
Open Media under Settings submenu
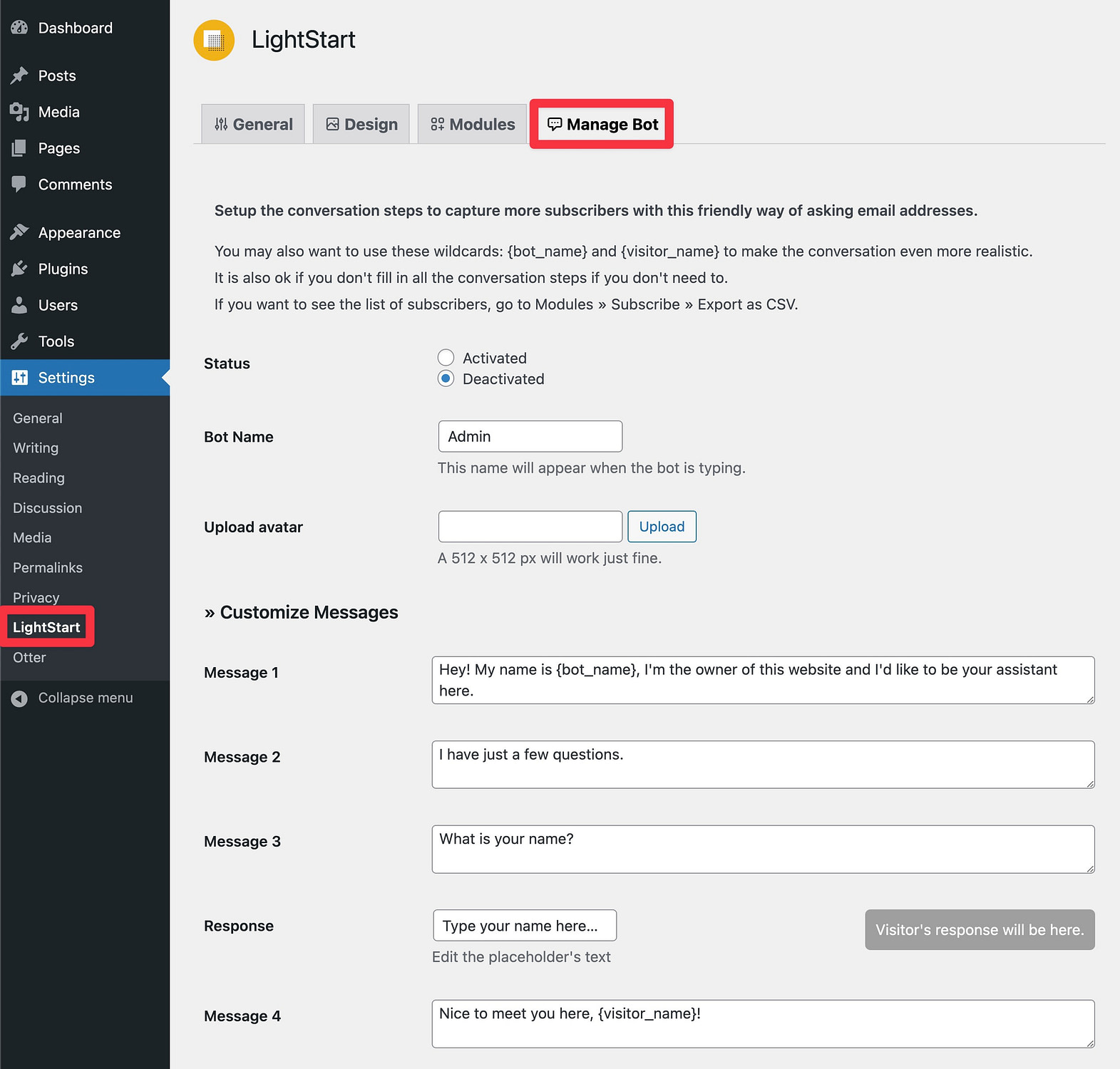(32, 538)
